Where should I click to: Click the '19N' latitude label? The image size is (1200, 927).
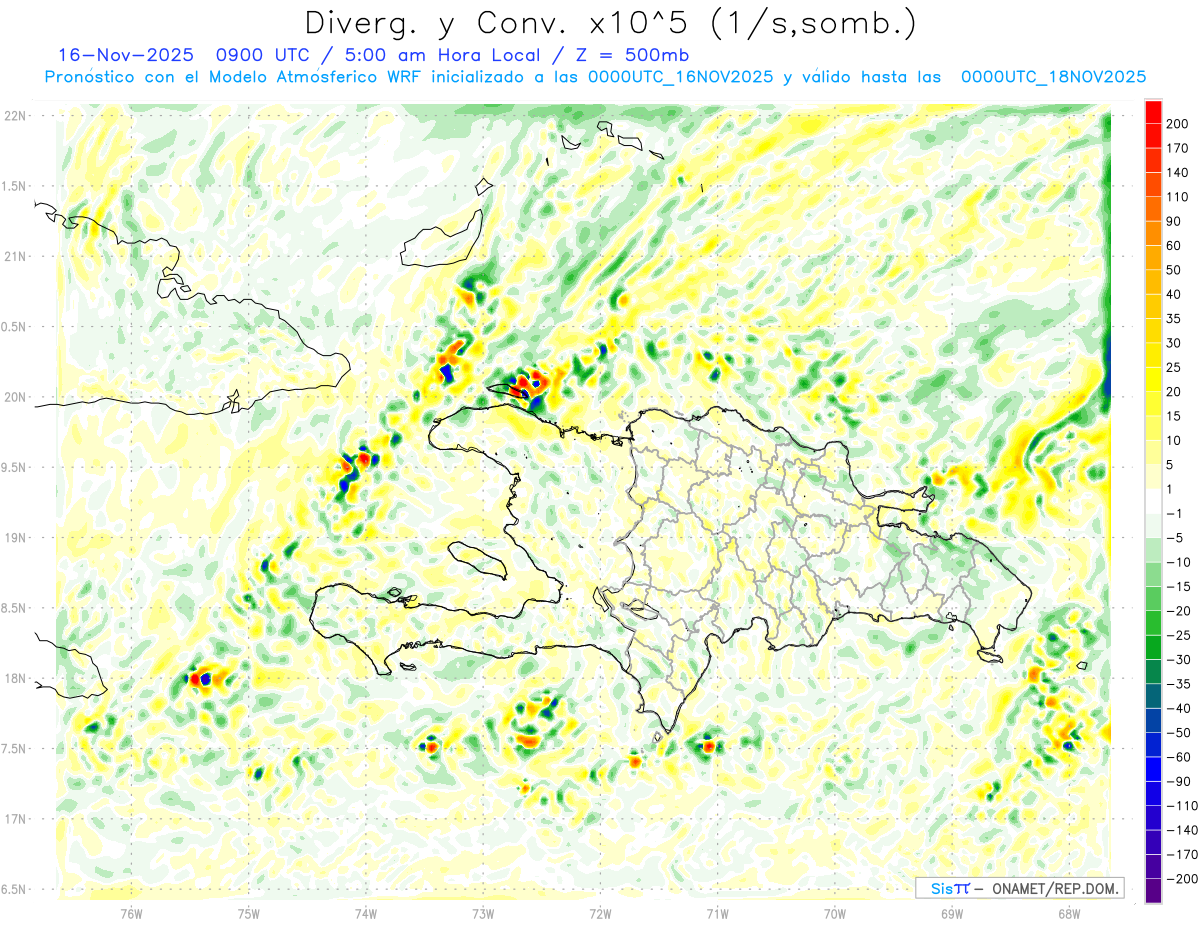[14, 538]
